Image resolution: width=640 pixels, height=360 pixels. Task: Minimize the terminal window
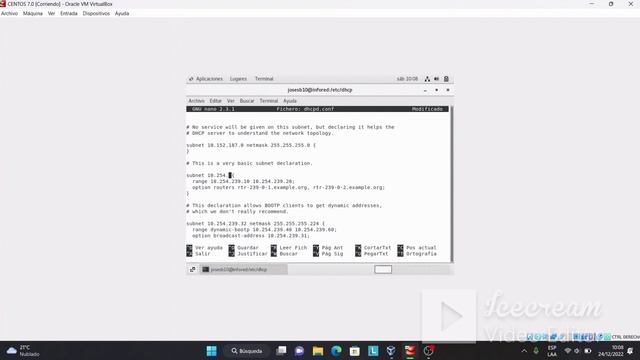point(425,90)
